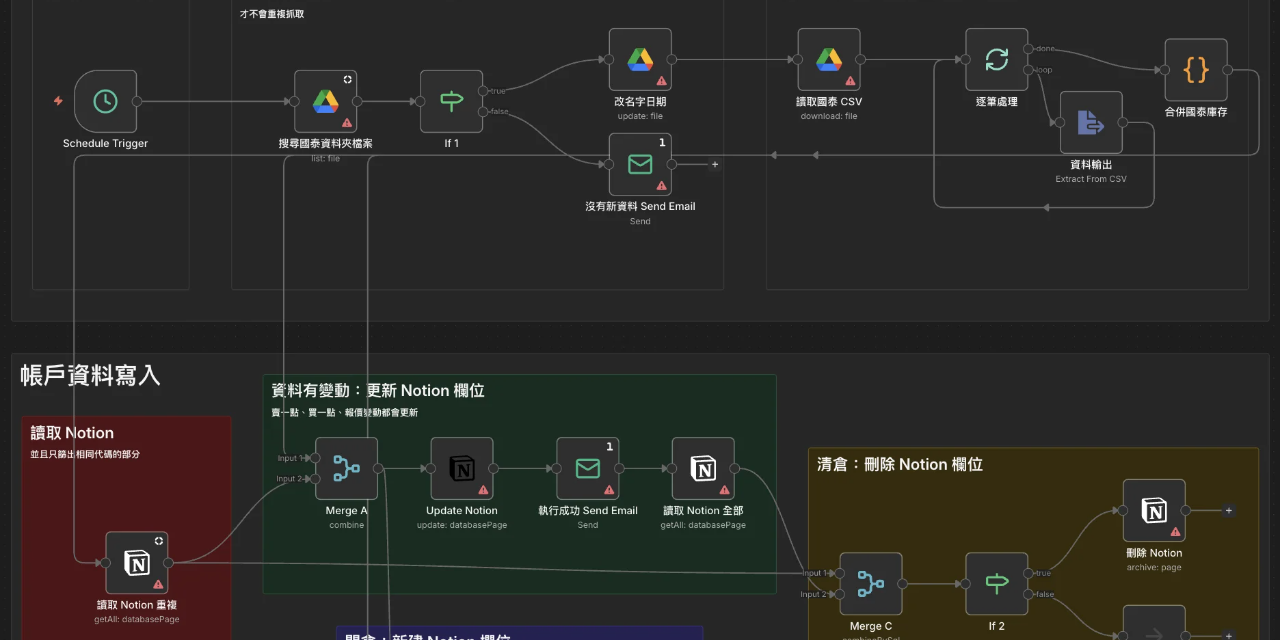Click warning icon on Update Notion node
Image resolution: width=1280 pixels, height=640 pixels.
(x=484, y=490)
